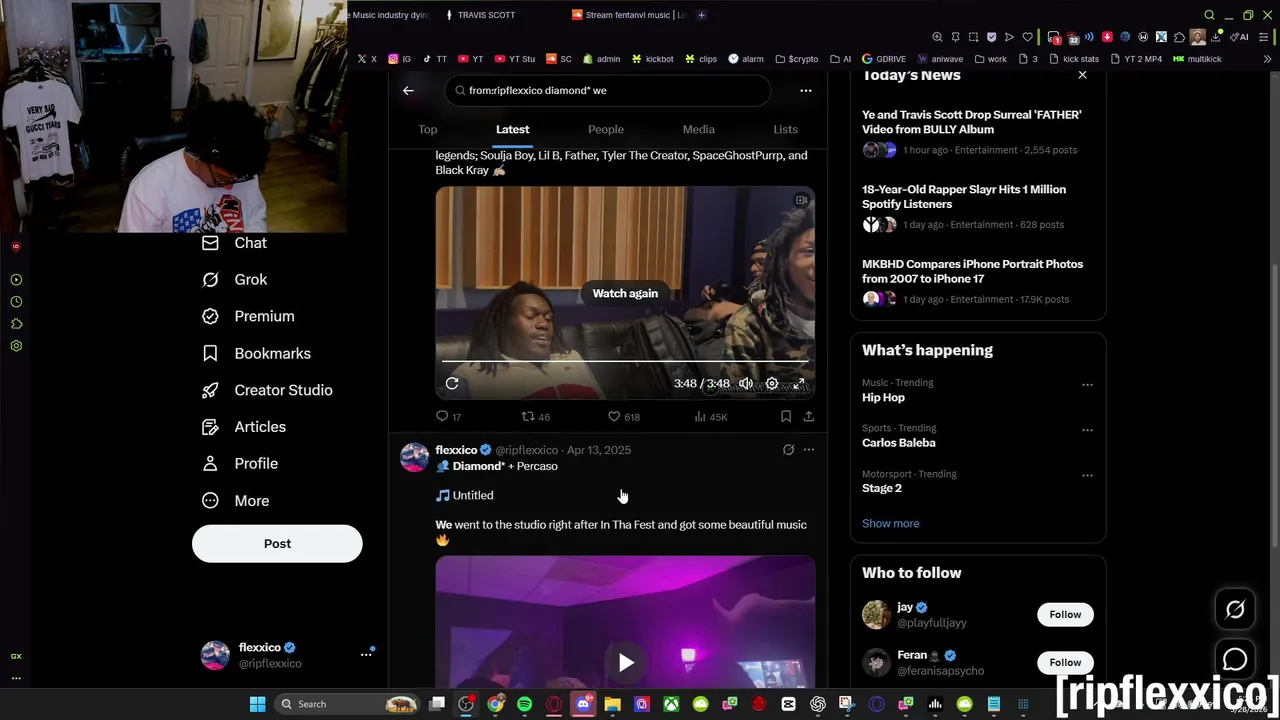Open the work bookmark folder
Screen dimensions: 1280x720
pyautogui.click(x=990, y=59)
